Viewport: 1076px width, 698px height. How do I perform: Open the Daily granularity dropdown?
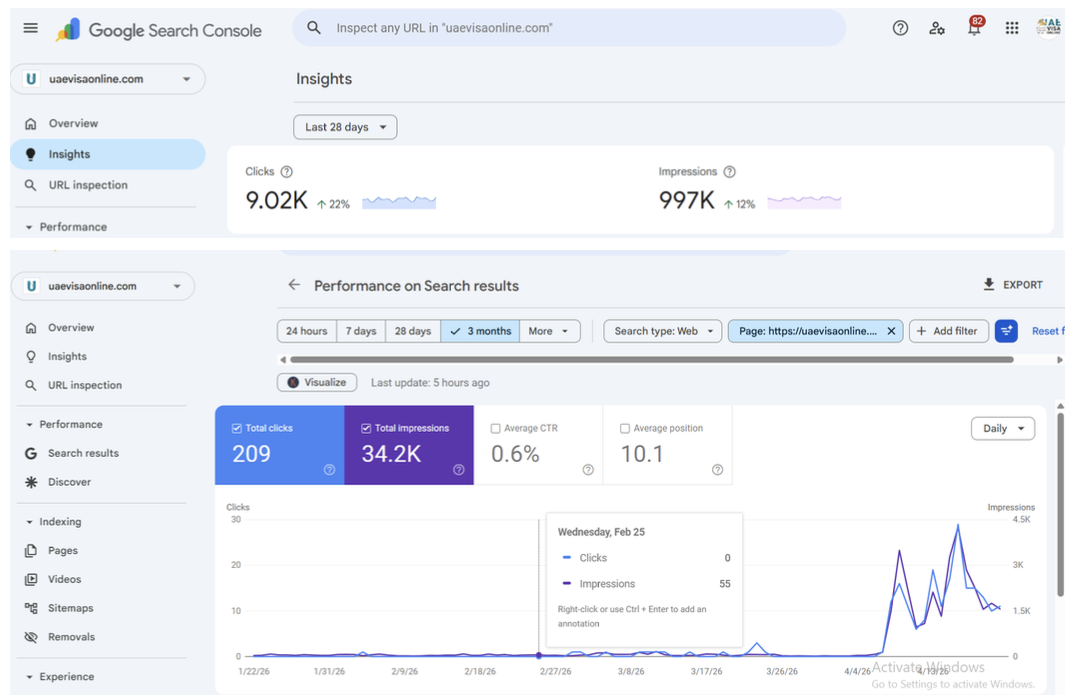[1003, 428]
